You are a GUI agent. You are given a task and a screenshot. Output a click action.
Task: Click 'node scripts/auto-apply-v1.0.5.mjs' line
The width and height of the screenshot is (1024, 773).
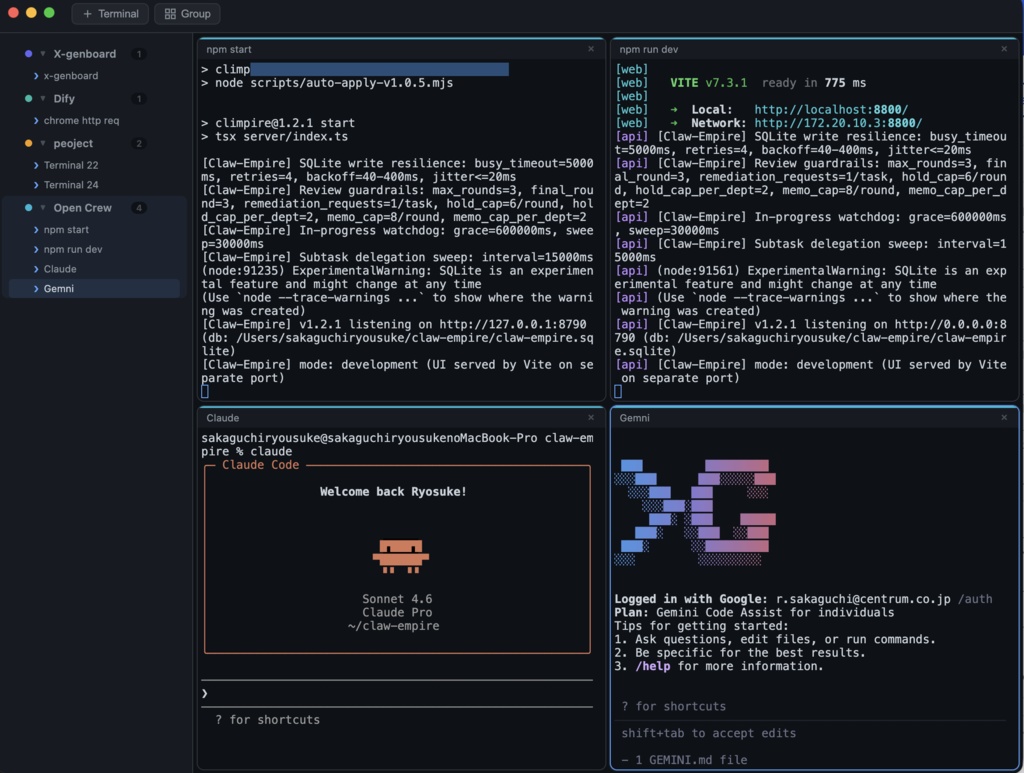[x=334, y=83]
